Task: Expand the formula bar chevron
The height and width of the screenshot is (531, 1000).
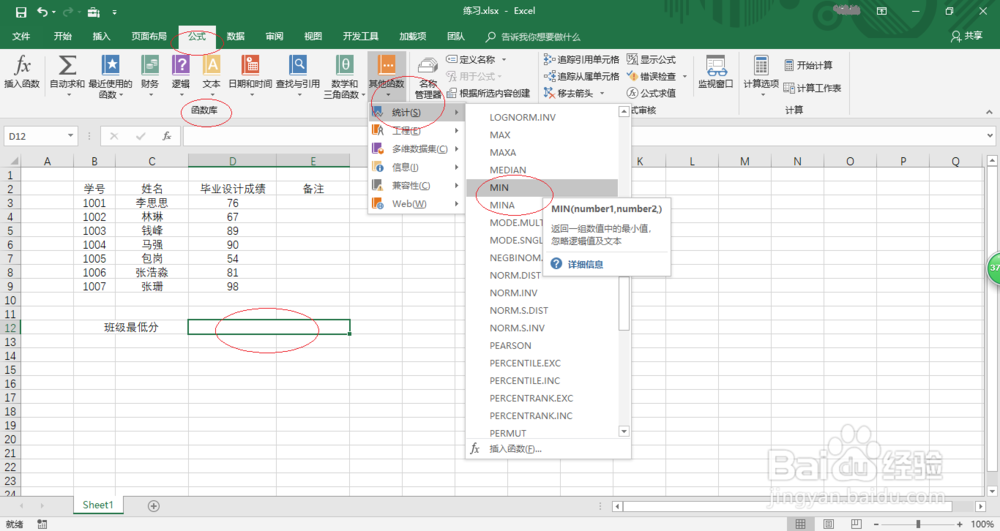Action: (990, 135)
